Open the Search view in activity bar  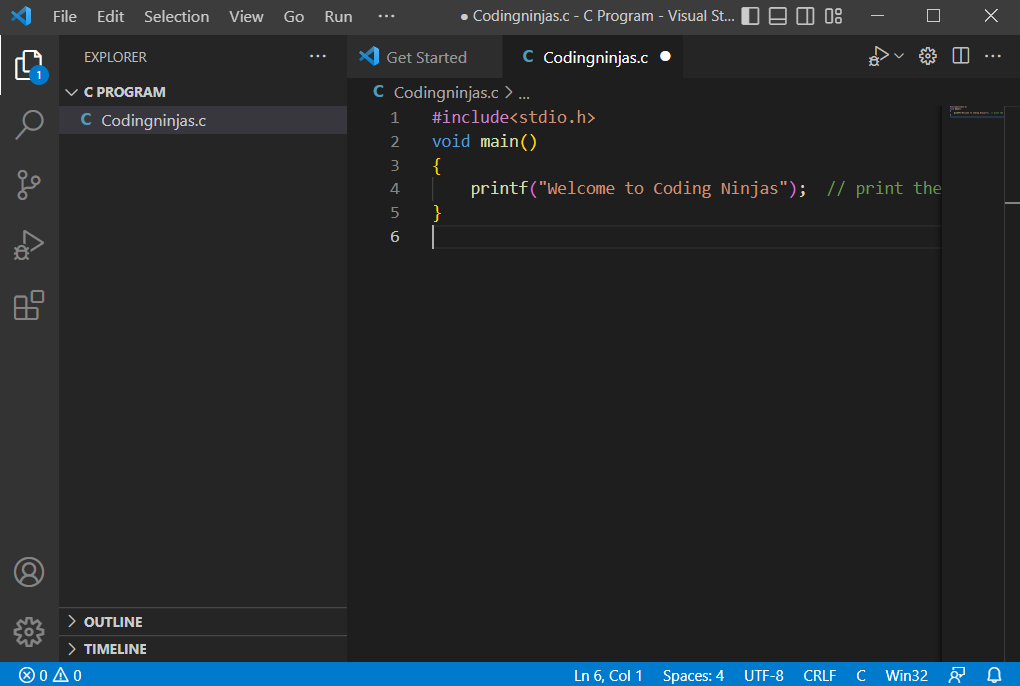pos(29,125)
